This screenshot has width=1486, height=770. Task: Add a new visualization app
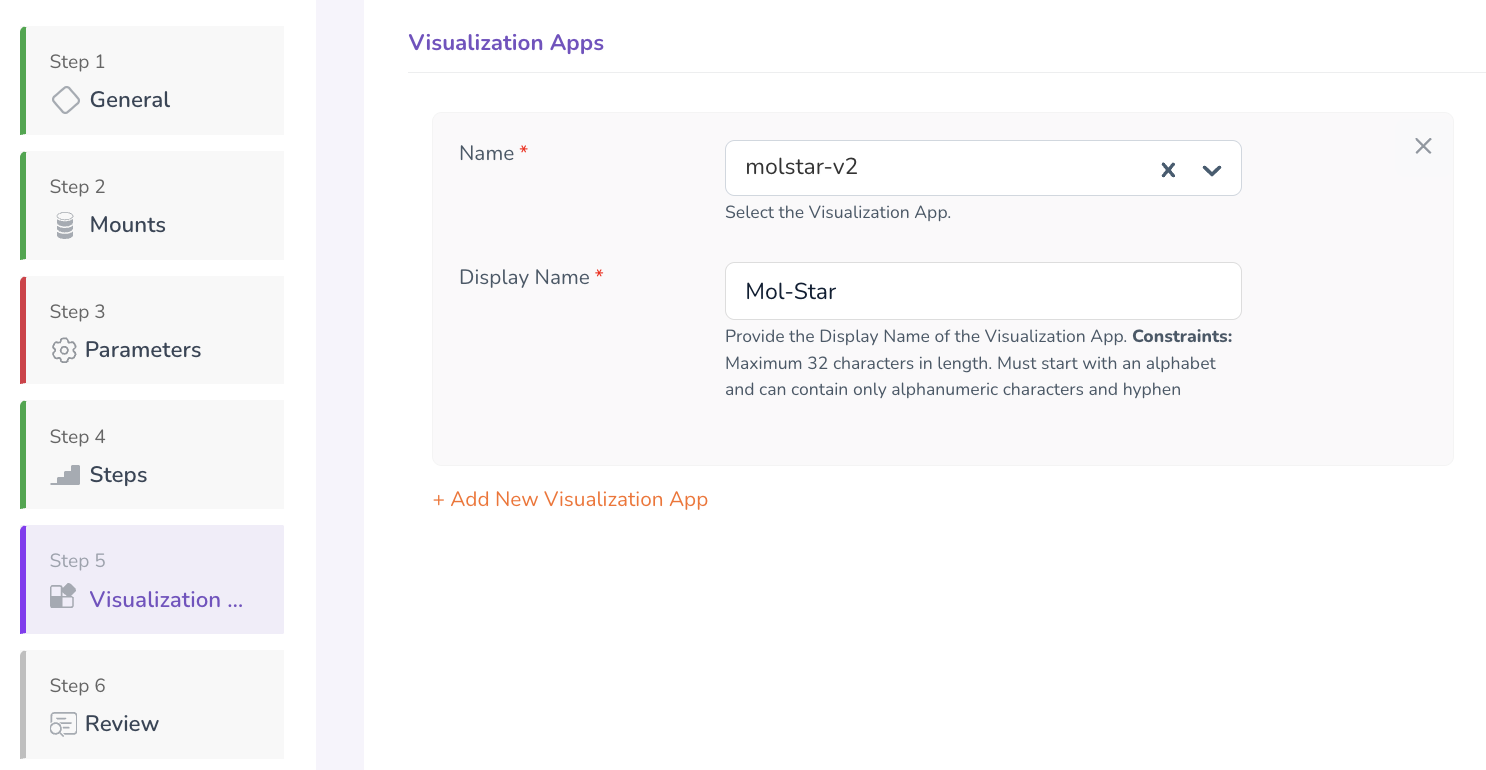(x=570, y=499)
